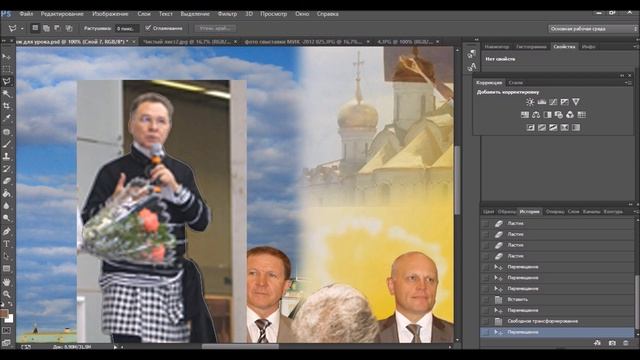640x360 pixels.
Task: Select the Rectangular Marquee tool
Action: coord(7,69)
